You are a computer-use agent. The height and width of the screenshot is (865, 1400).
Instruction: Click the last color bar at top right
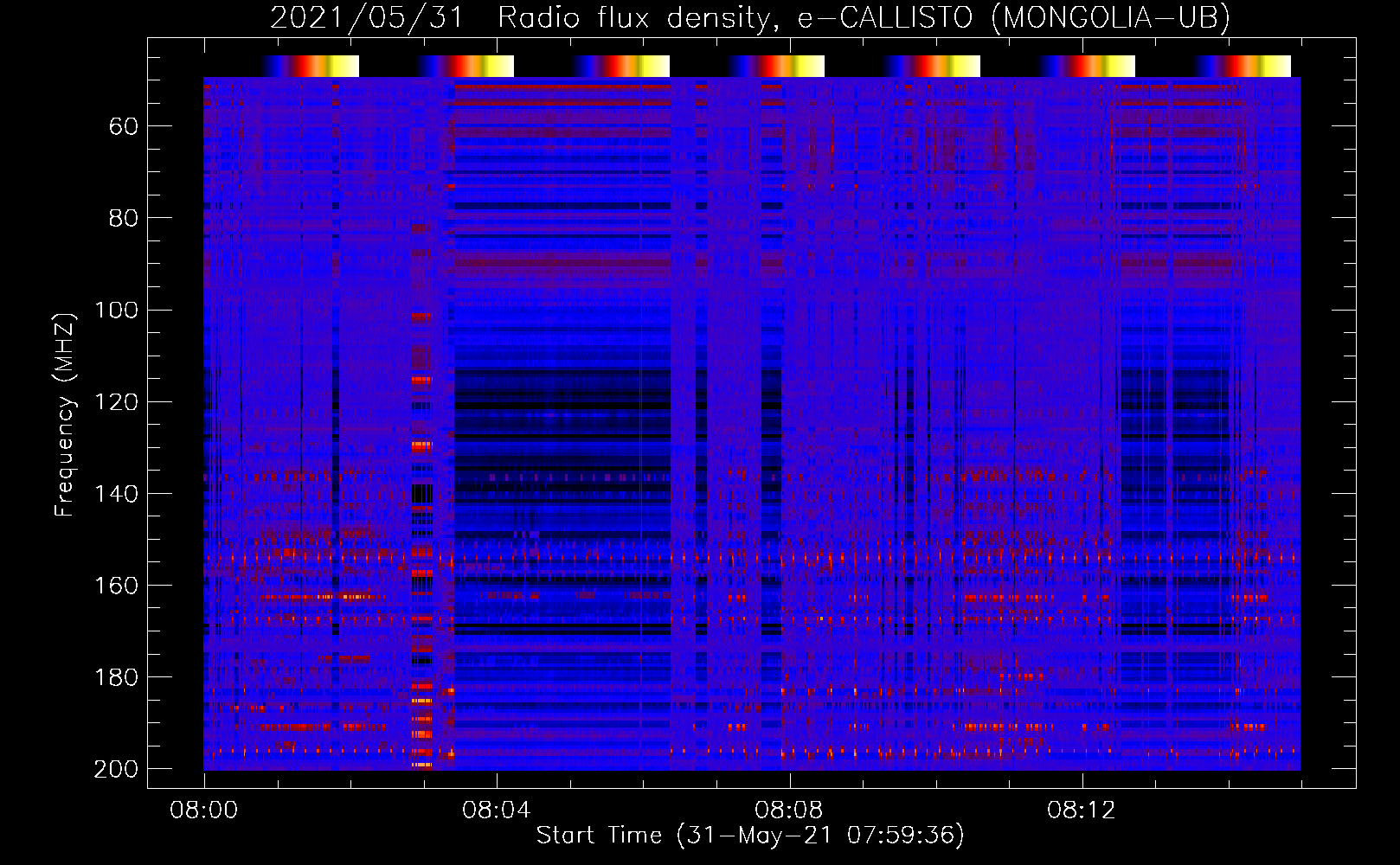click(1242, 66)
